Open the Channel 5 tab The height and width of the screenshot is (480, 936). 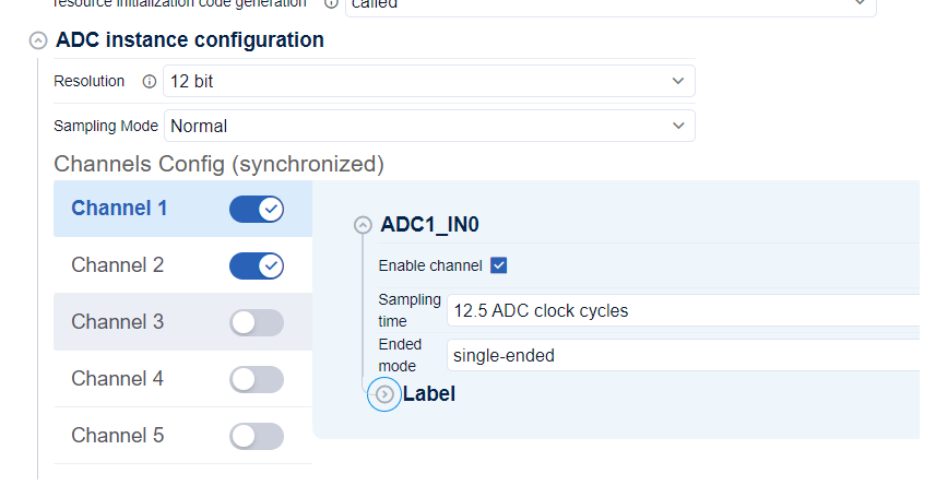pyautogui.click(x=117, y=437)
